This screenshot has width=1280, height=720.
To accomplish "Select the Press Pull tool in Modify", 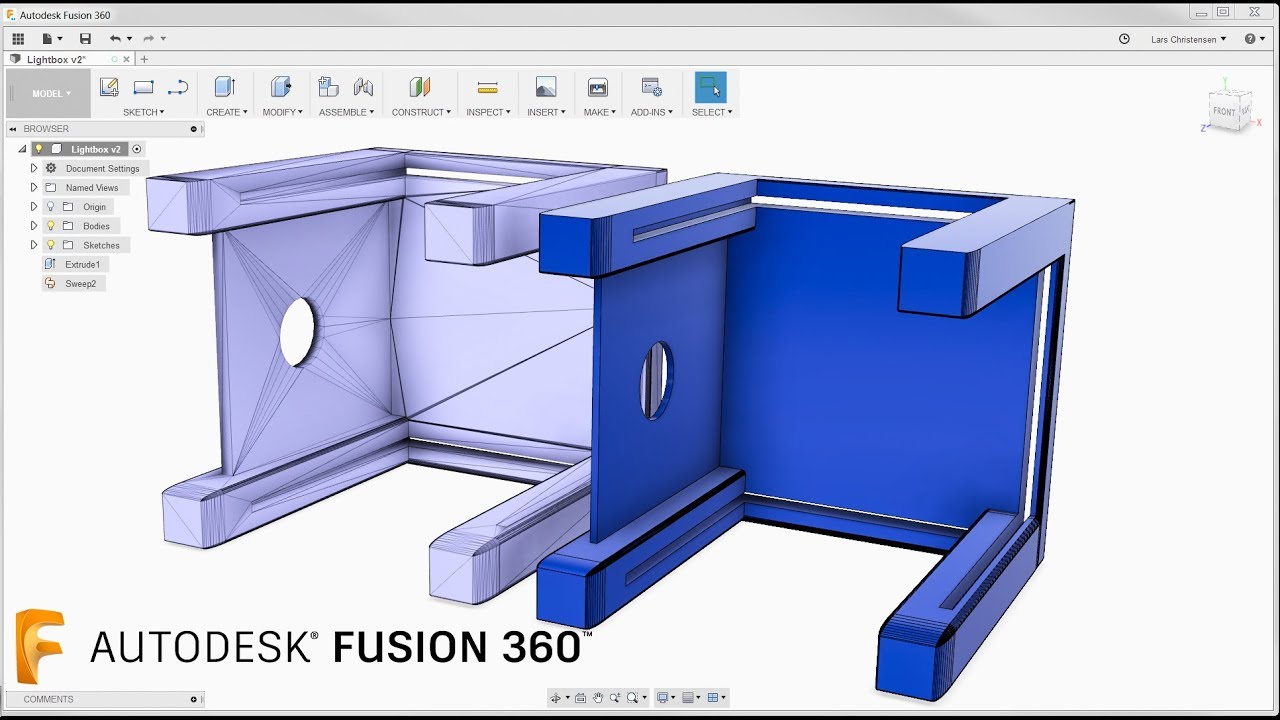I will (x=281, y=87).
